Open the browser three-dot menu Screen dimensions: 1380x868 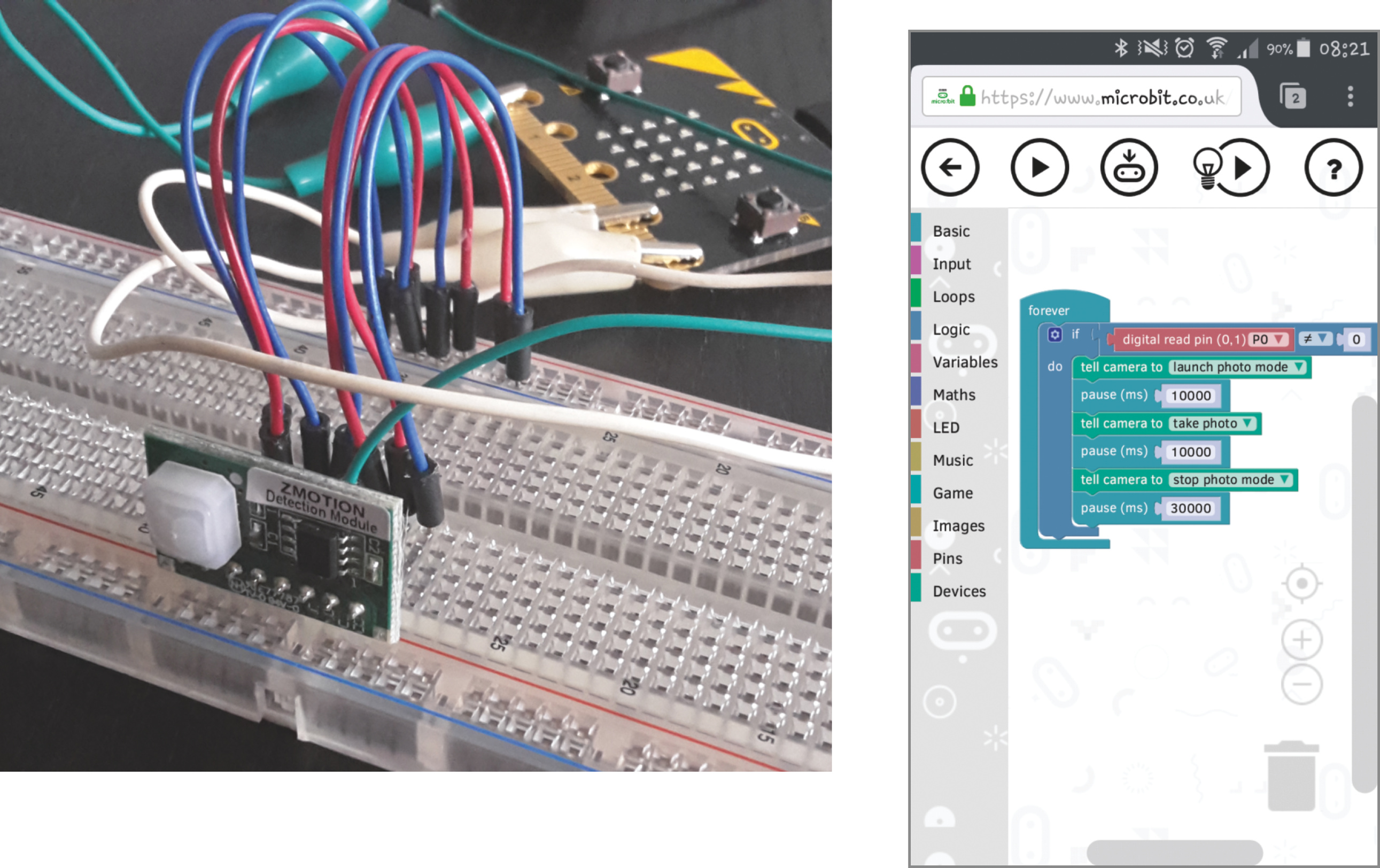[1350, 96]
